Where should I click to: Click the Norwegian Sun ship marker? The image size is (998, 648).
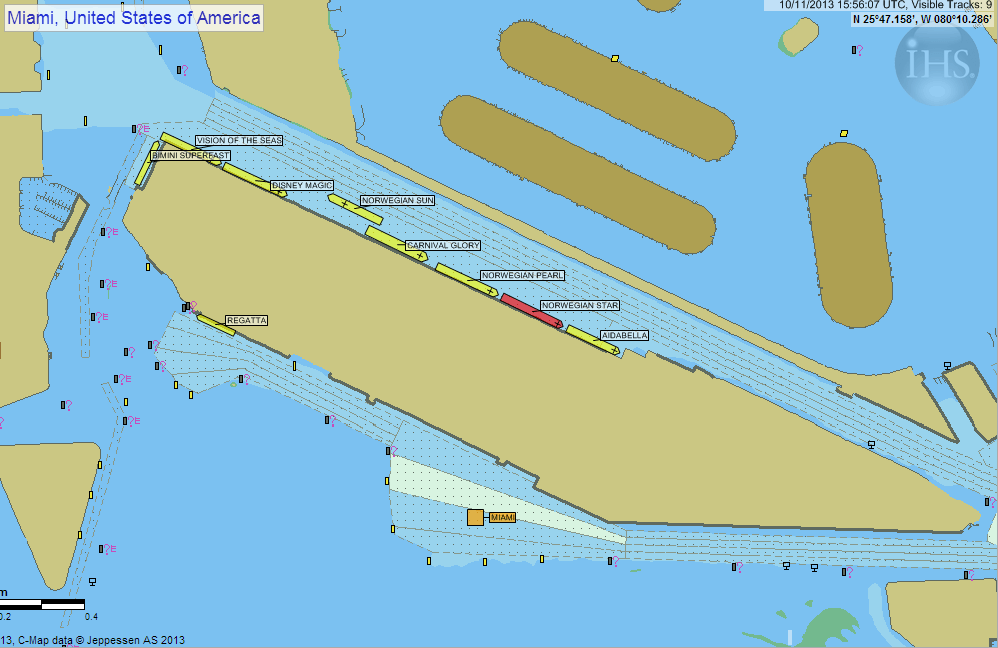point(355,208)
